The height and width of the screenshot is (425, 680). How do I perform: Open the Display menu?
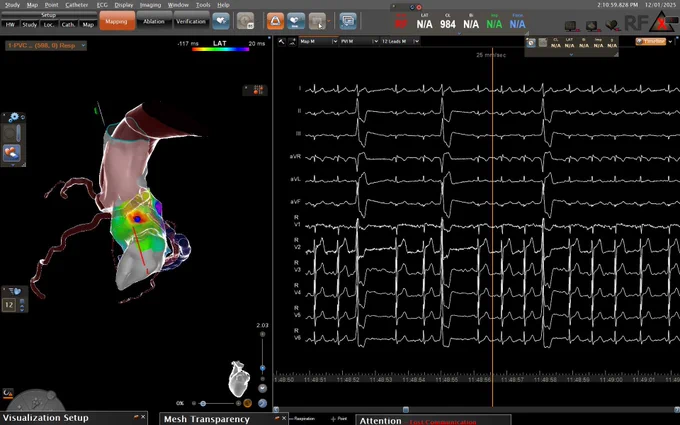pos(124,5)
